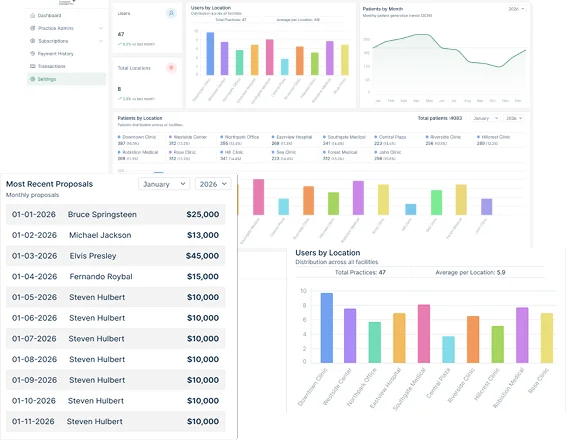Click the Payment History clock icon
566x440 pixels.
tap(32, 54)
